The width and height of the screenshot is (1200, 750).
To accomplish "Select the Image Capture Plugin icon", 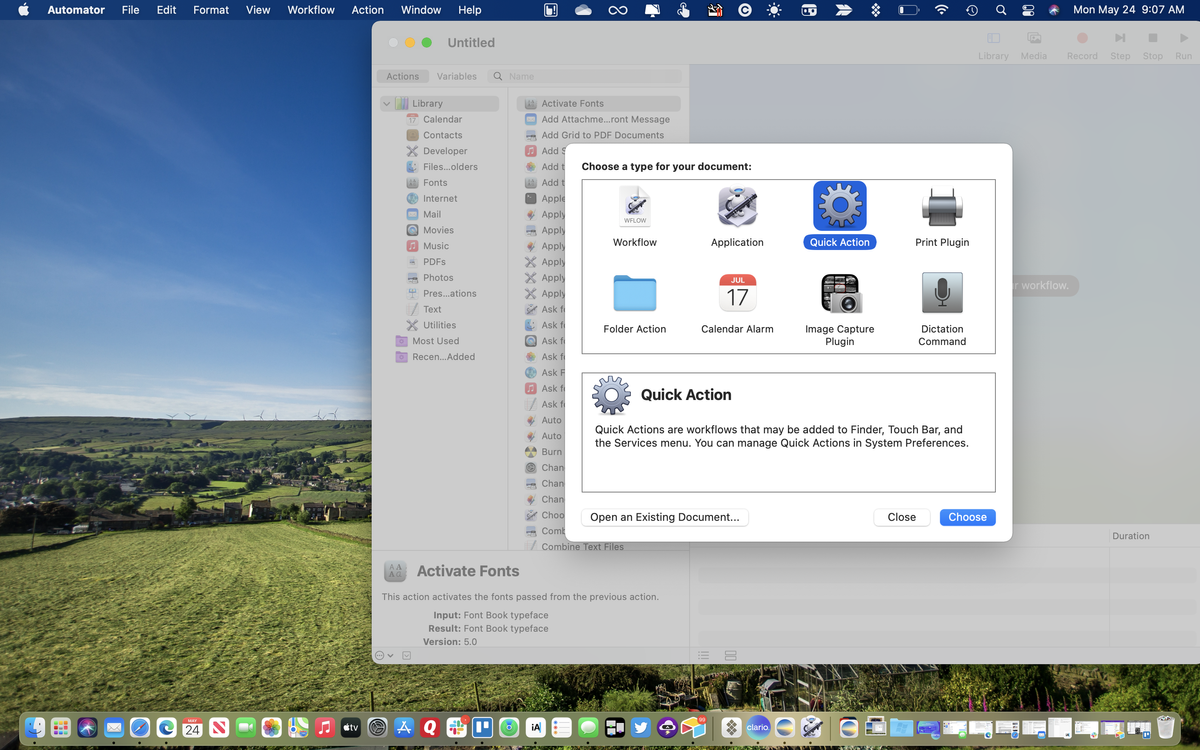I will [x=840, y=293].
